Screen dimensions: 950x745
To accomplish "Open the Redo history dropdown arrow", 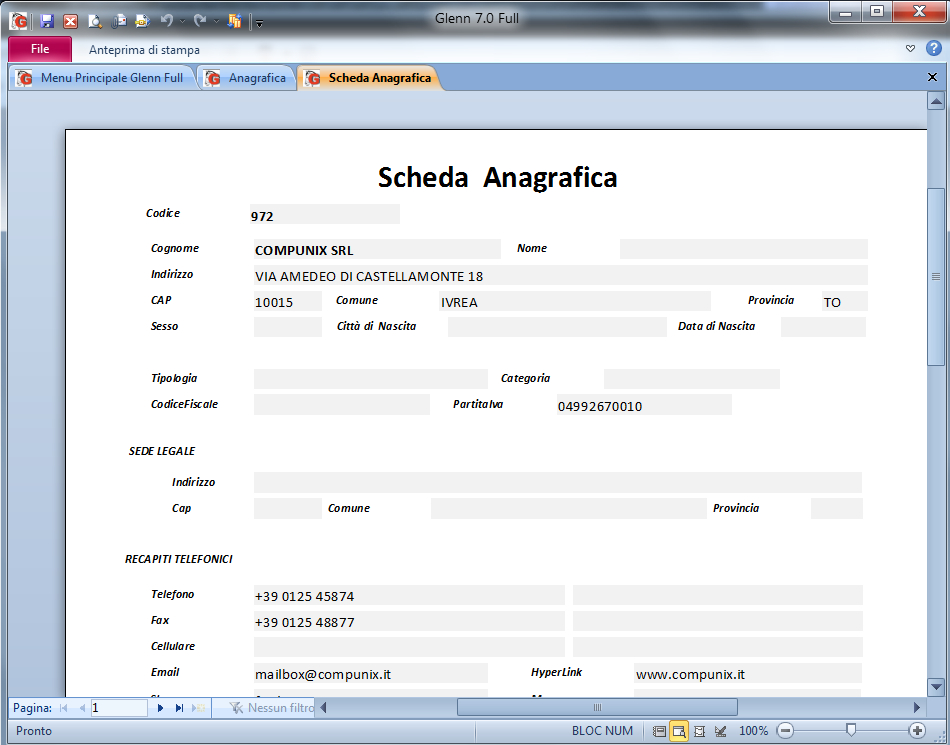I will [216, 22].
